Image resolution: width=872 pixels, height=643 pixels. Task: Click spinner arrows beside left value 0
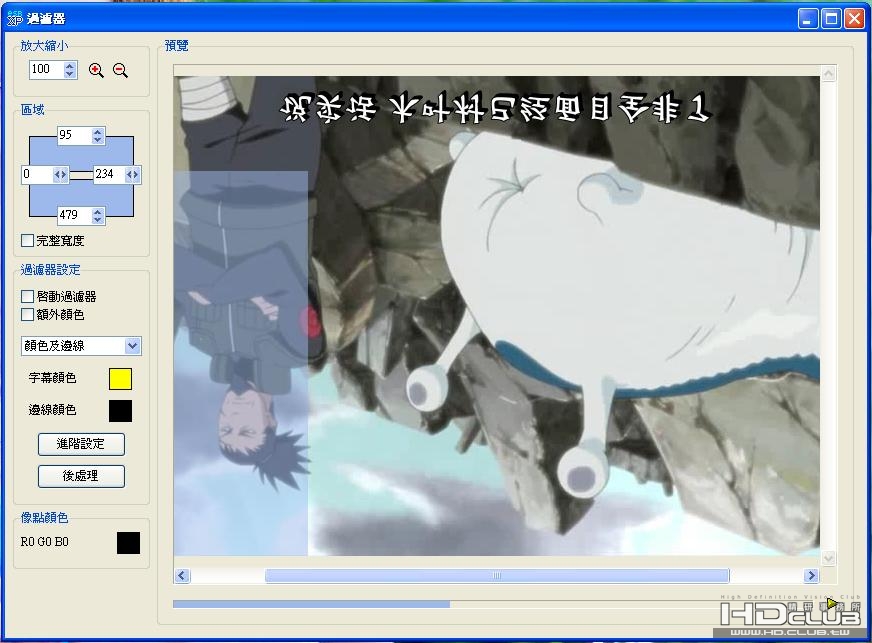60,175
